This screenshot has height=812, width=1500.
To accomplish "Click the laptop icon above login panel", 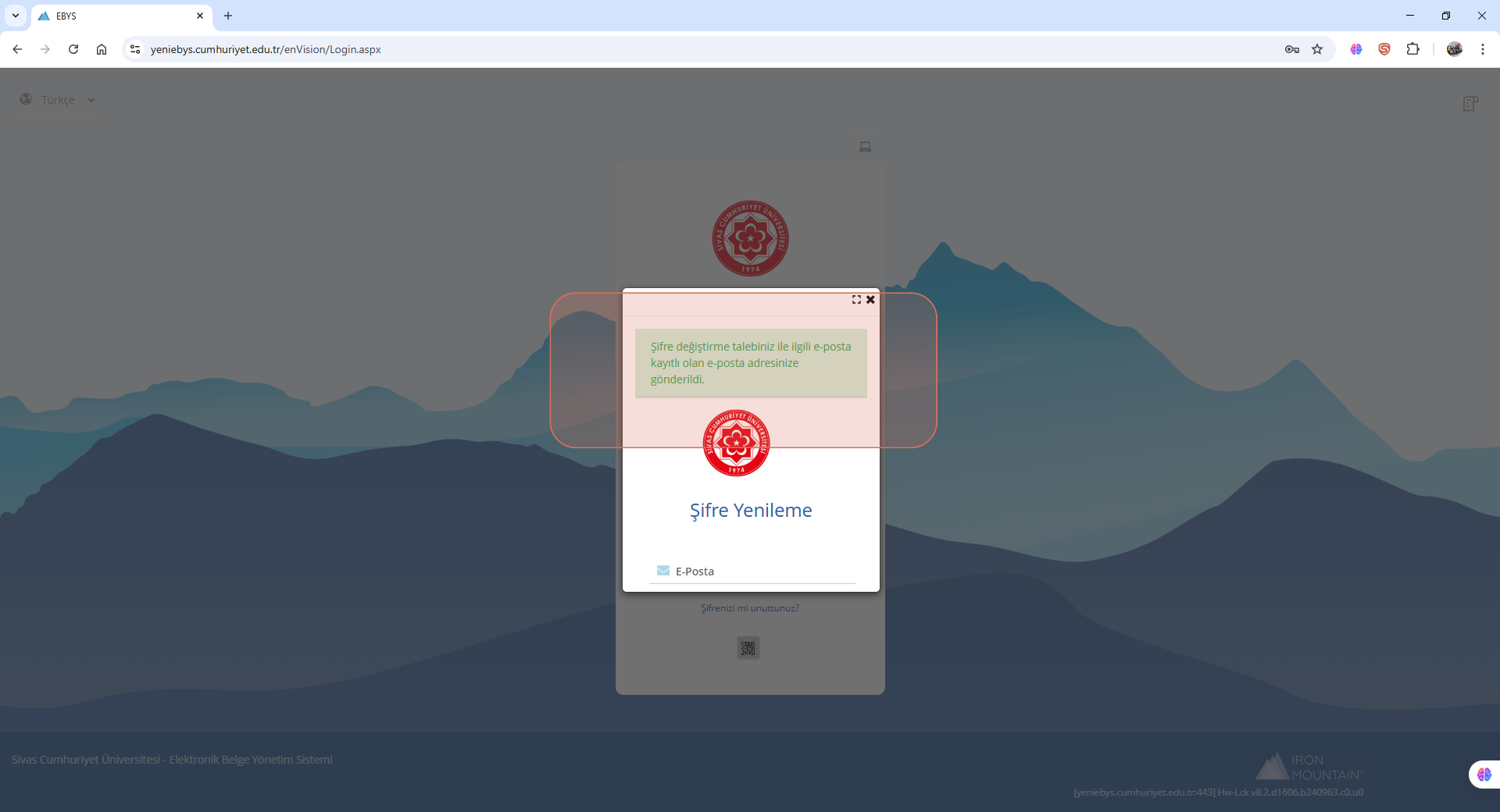I will point(865,147).
